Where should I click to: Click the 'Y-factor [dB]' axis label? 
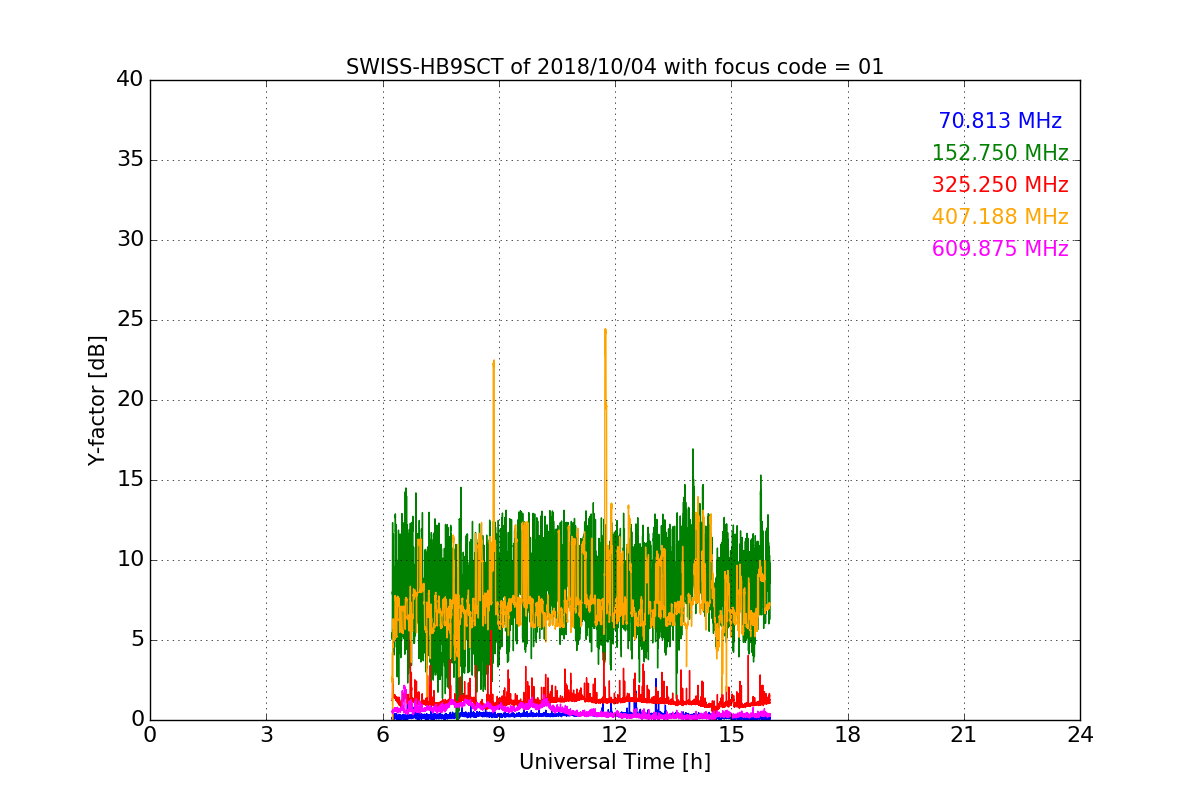point(97,400)
